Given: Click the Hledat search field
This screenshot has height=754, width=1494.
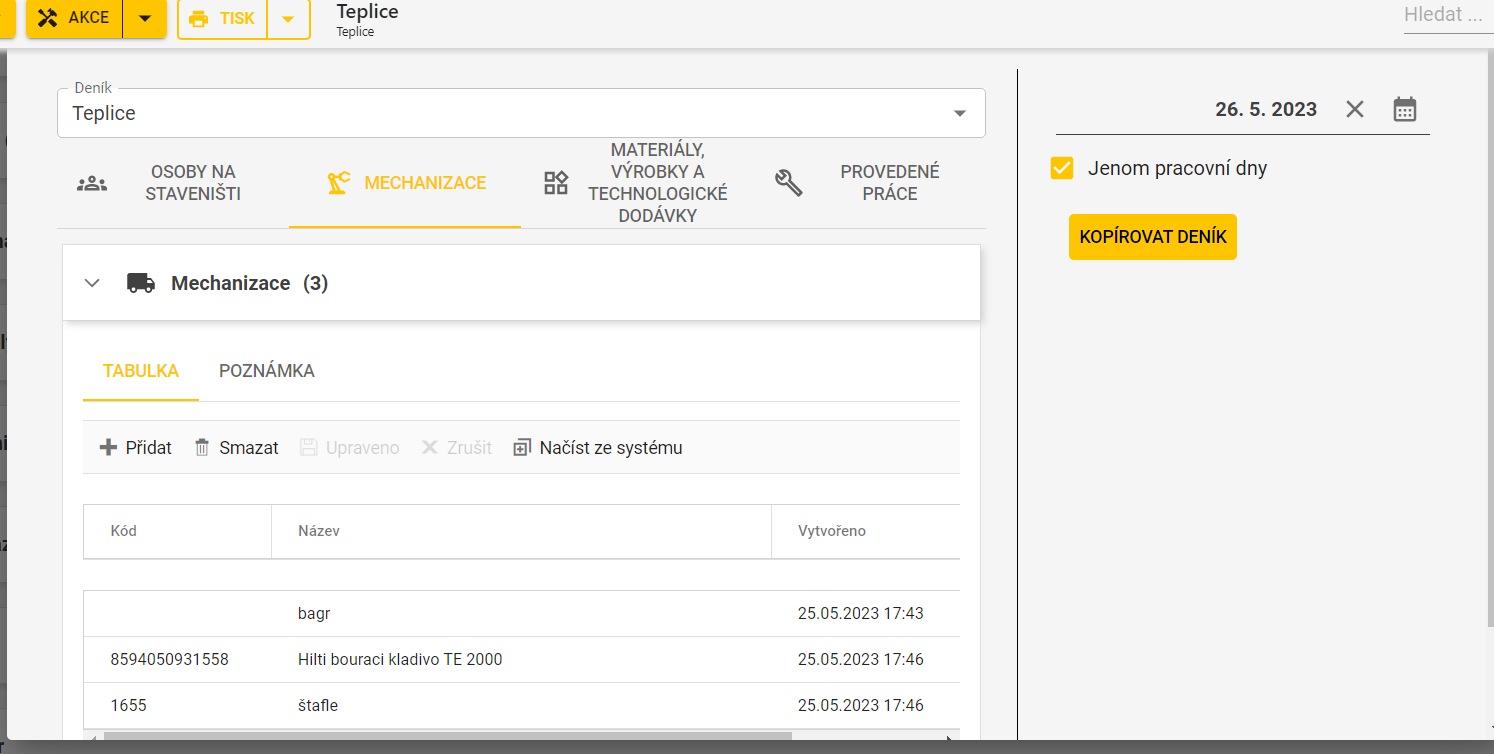Looking at the screenshot, I should (1444, 15).
